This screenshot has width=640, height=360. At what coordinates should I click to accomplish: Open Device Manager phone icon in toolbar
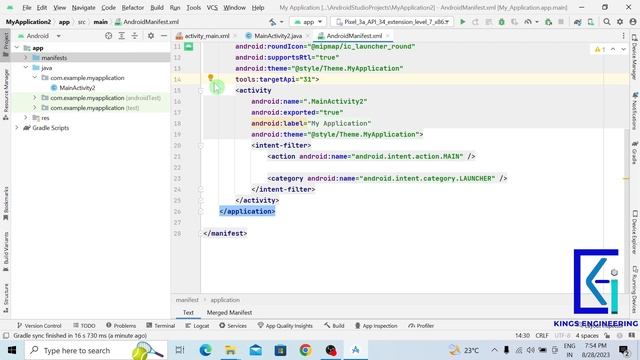(591, 22)
